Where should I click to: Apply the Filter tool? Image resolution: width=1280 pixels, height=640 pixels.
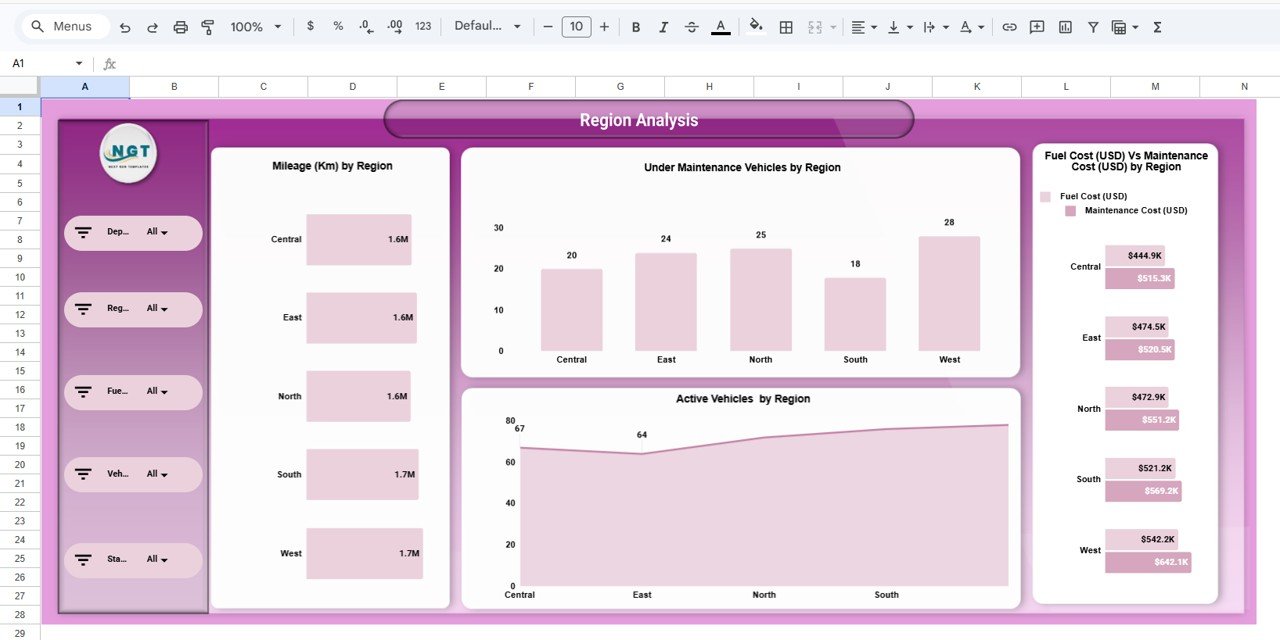1093,27
